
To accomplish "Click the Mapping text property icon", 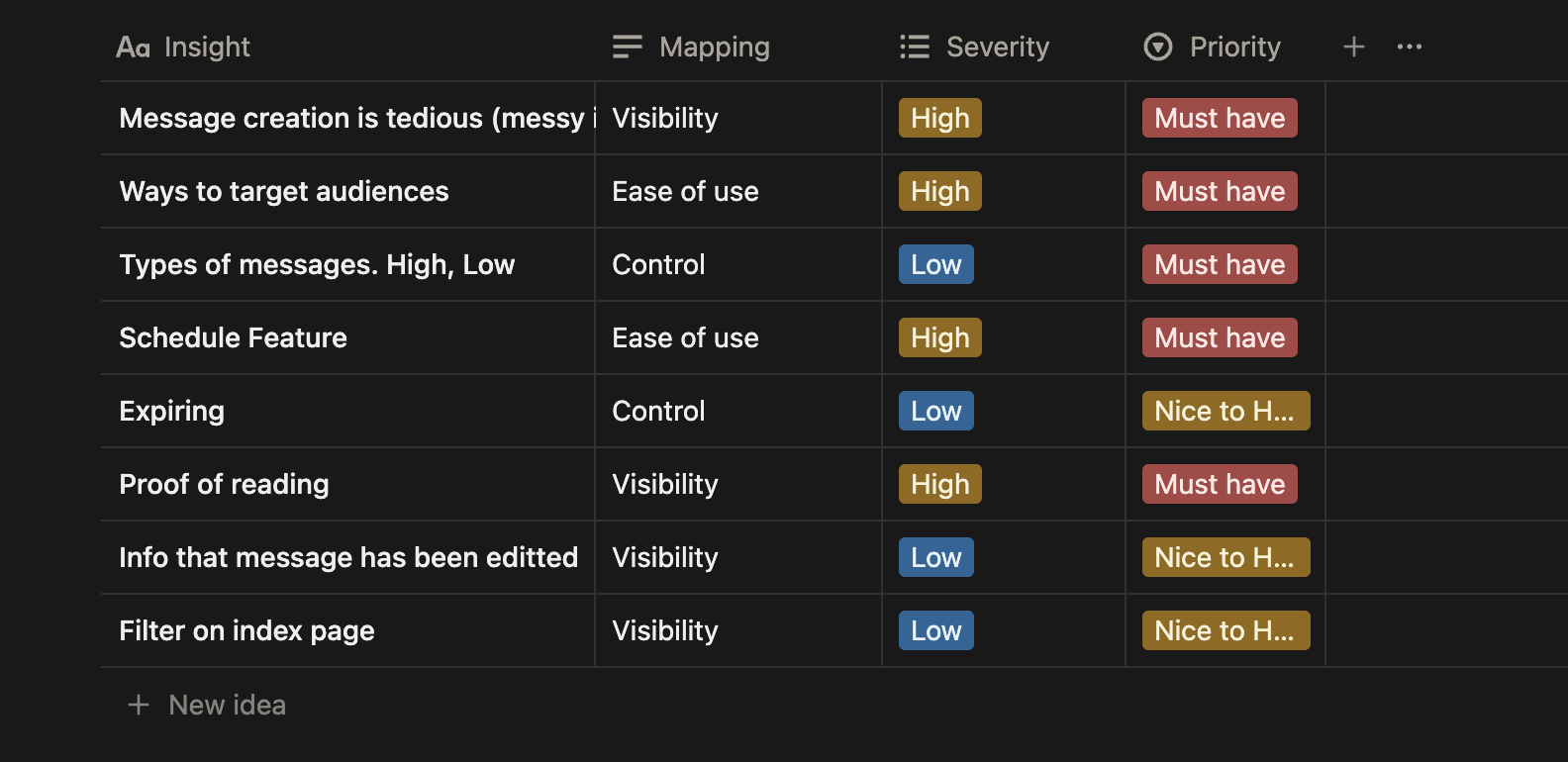I will tap(627, 47).
